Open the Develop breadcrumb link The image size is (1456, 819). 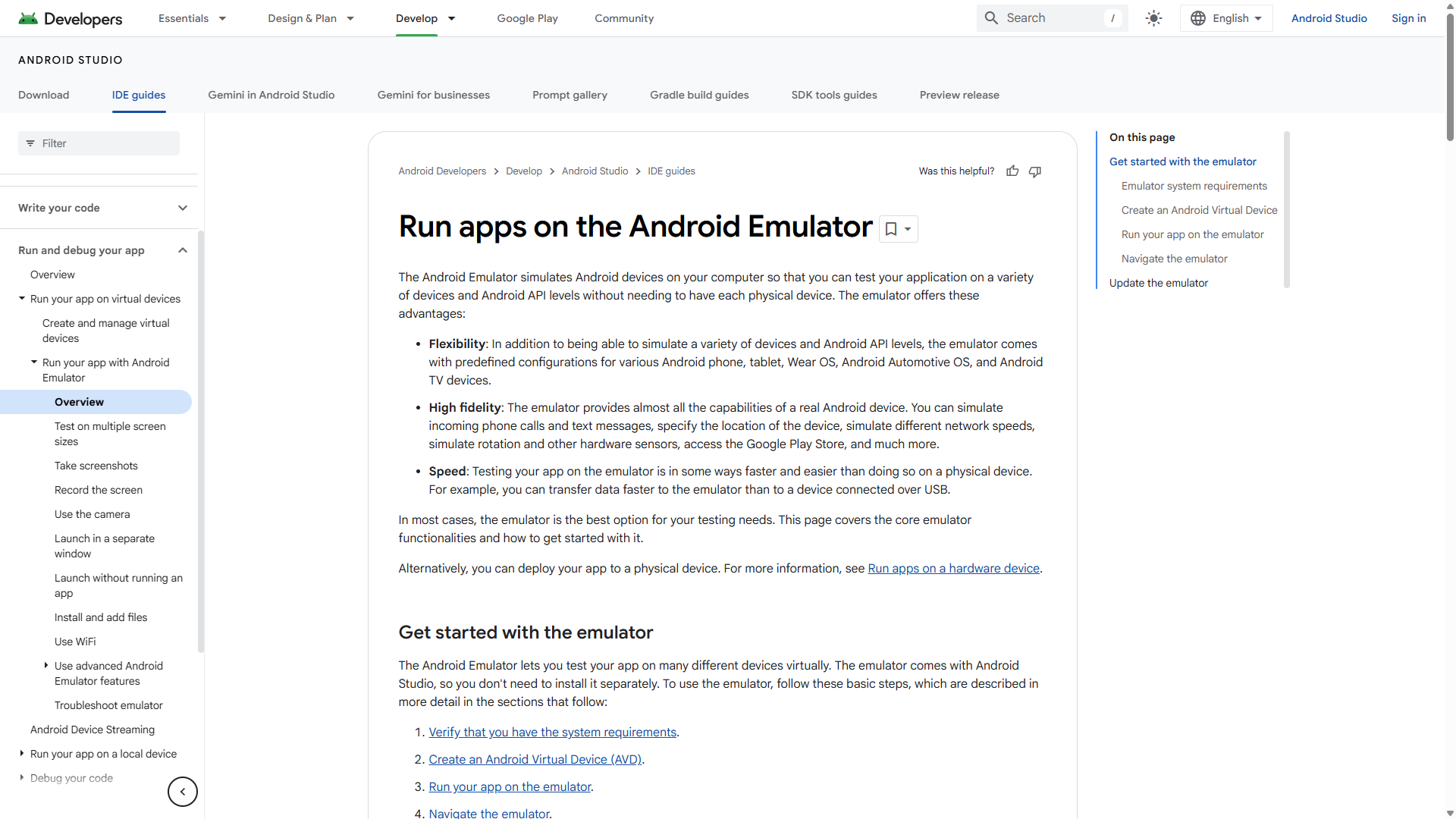[x=524, y=171]
